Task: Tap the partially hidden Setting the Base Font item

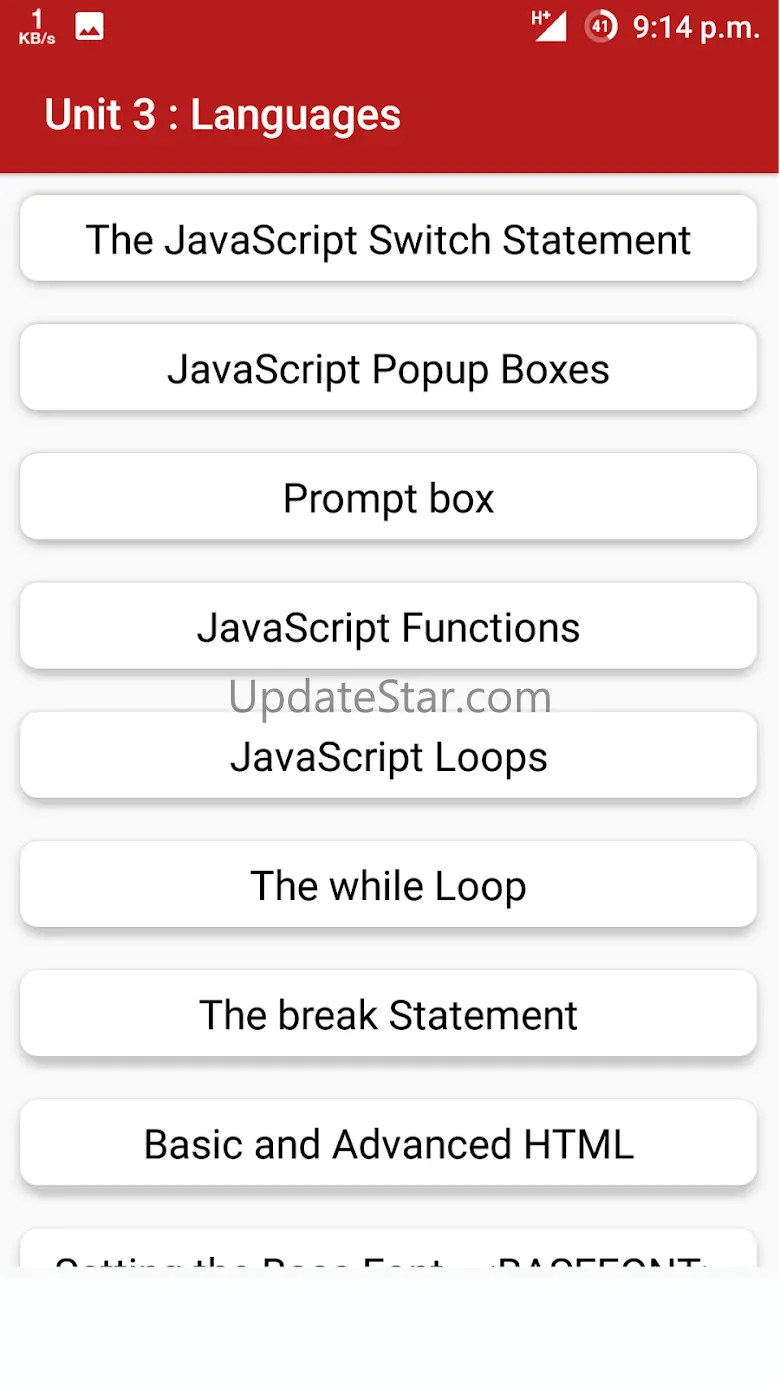Action: [388, 1250]
